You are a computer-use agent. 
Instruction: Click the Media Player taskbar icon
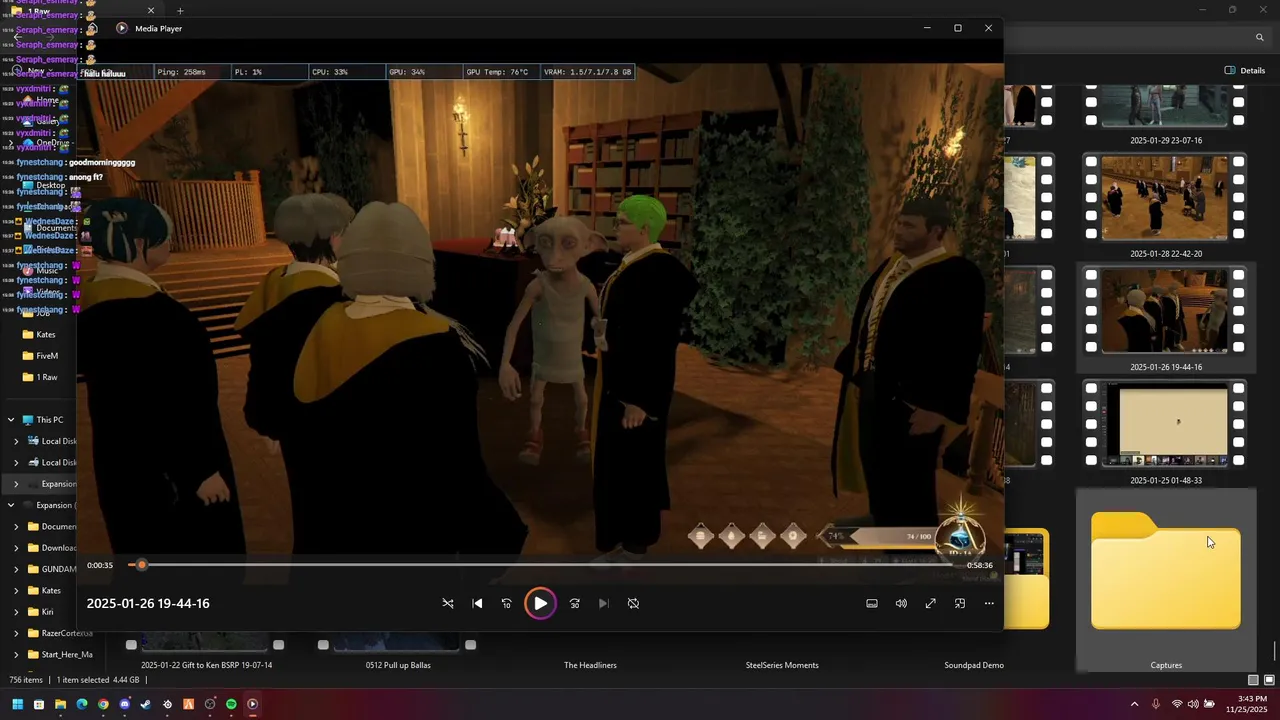tap(252, 704)
